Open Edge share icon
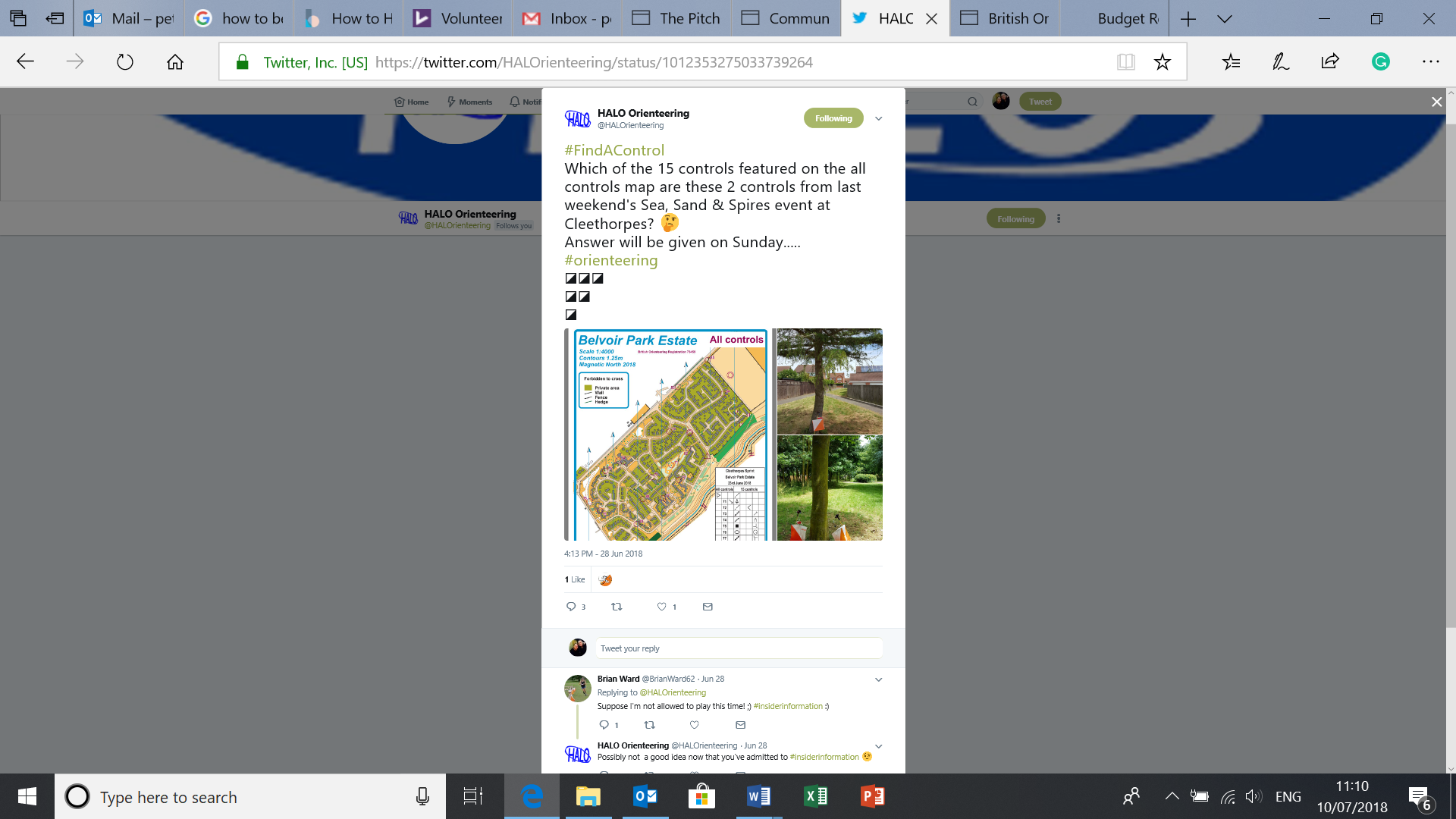This screenshot has width=1456, height=819. pyautogui.click(x=1330, y=62)
